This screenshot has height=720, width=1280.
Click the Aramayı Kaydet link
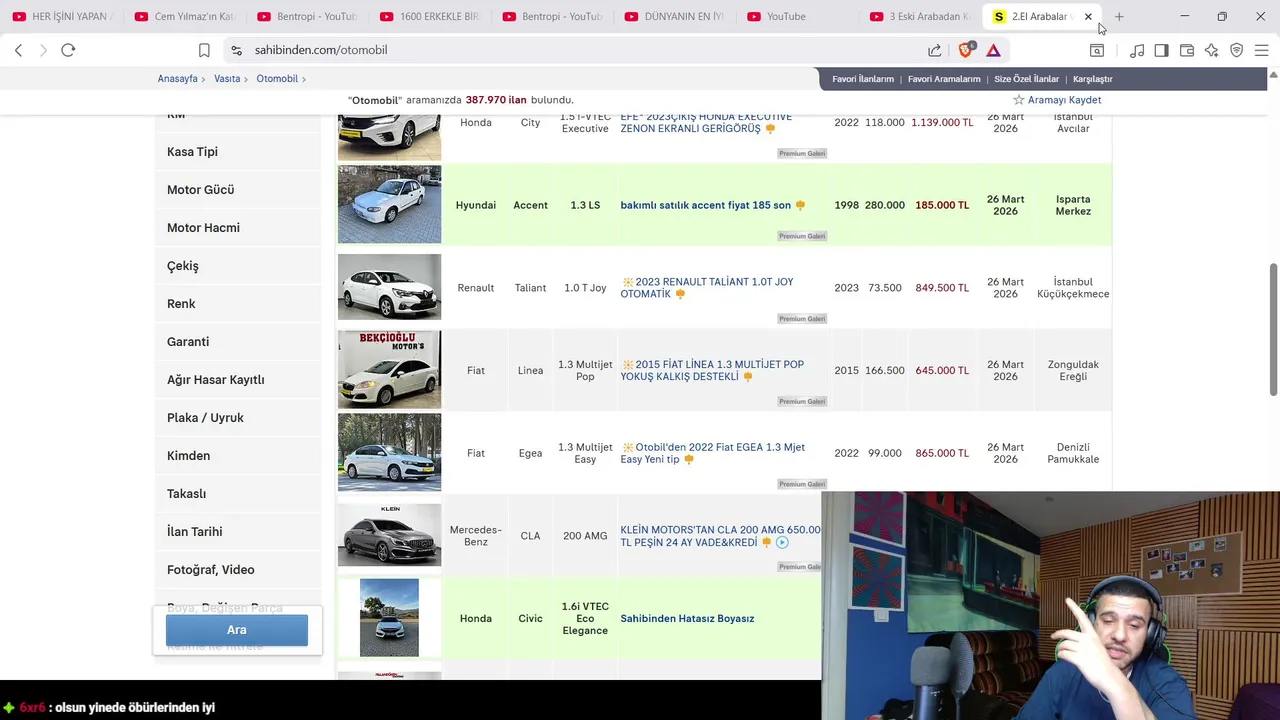tap(1064, 100)
